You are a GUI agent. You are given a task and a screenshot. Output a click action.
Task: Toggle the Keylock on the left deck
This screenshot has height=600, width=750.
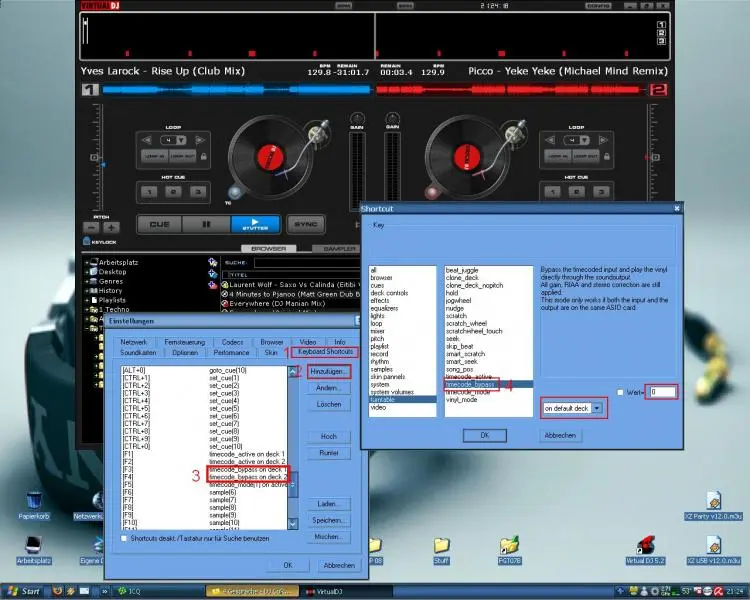click(x=98, y=242)
